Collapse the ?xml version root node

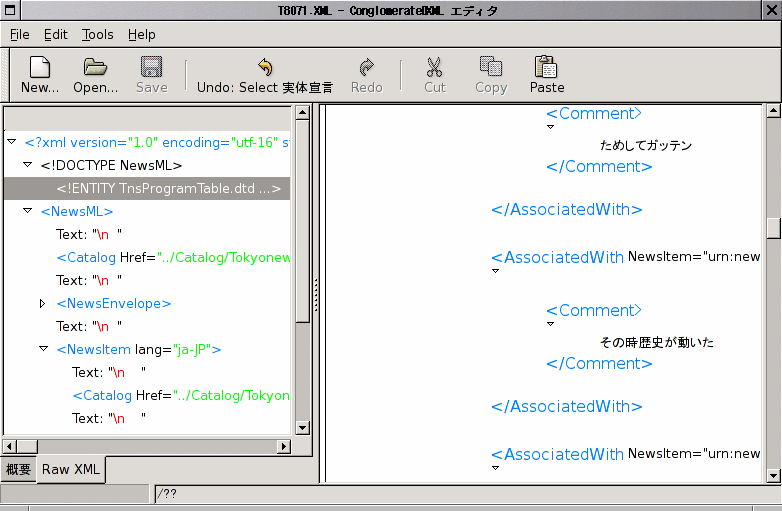(x=12, y=142)
